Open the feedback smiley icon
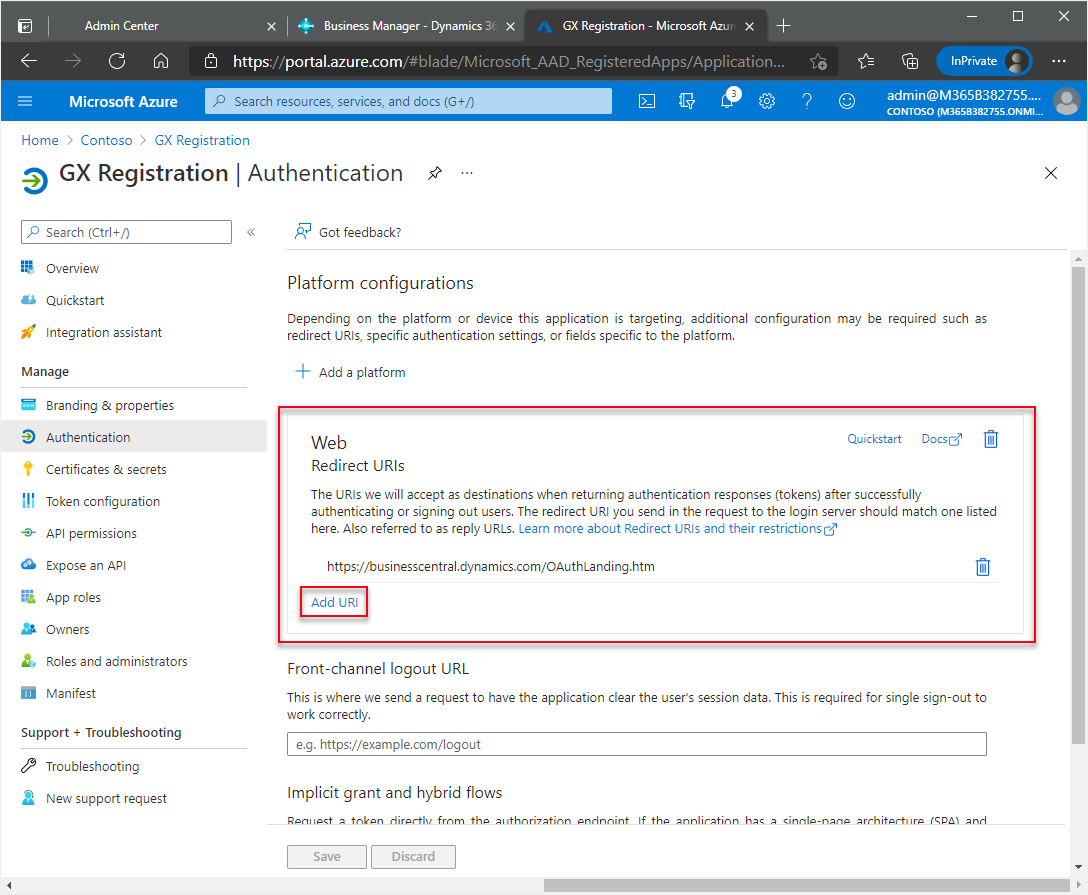The width and height of the screenshot is (1088, 895). tap(847, 101)
